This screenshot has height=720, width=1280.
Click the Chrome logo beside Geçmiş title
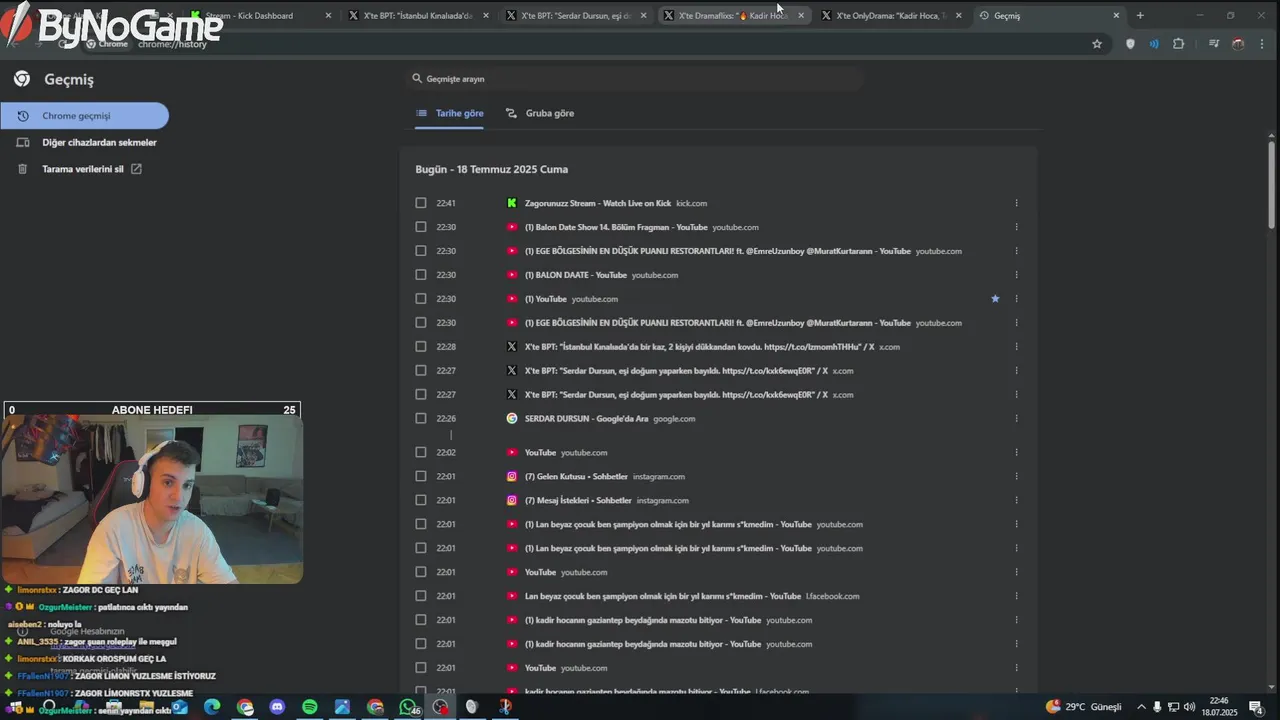[x=22, y=79]
